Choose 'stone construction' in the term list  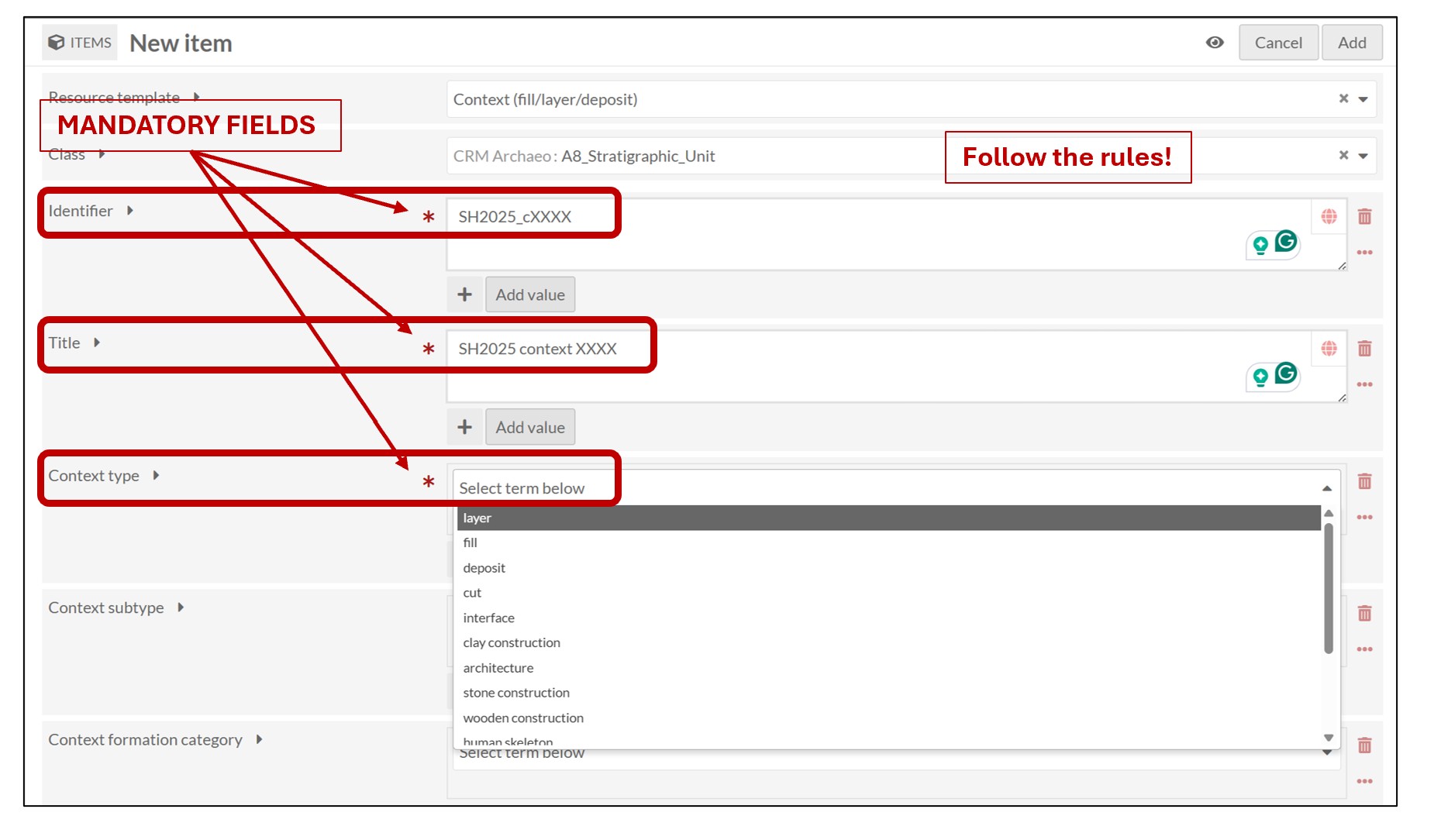tap(516, 693)
